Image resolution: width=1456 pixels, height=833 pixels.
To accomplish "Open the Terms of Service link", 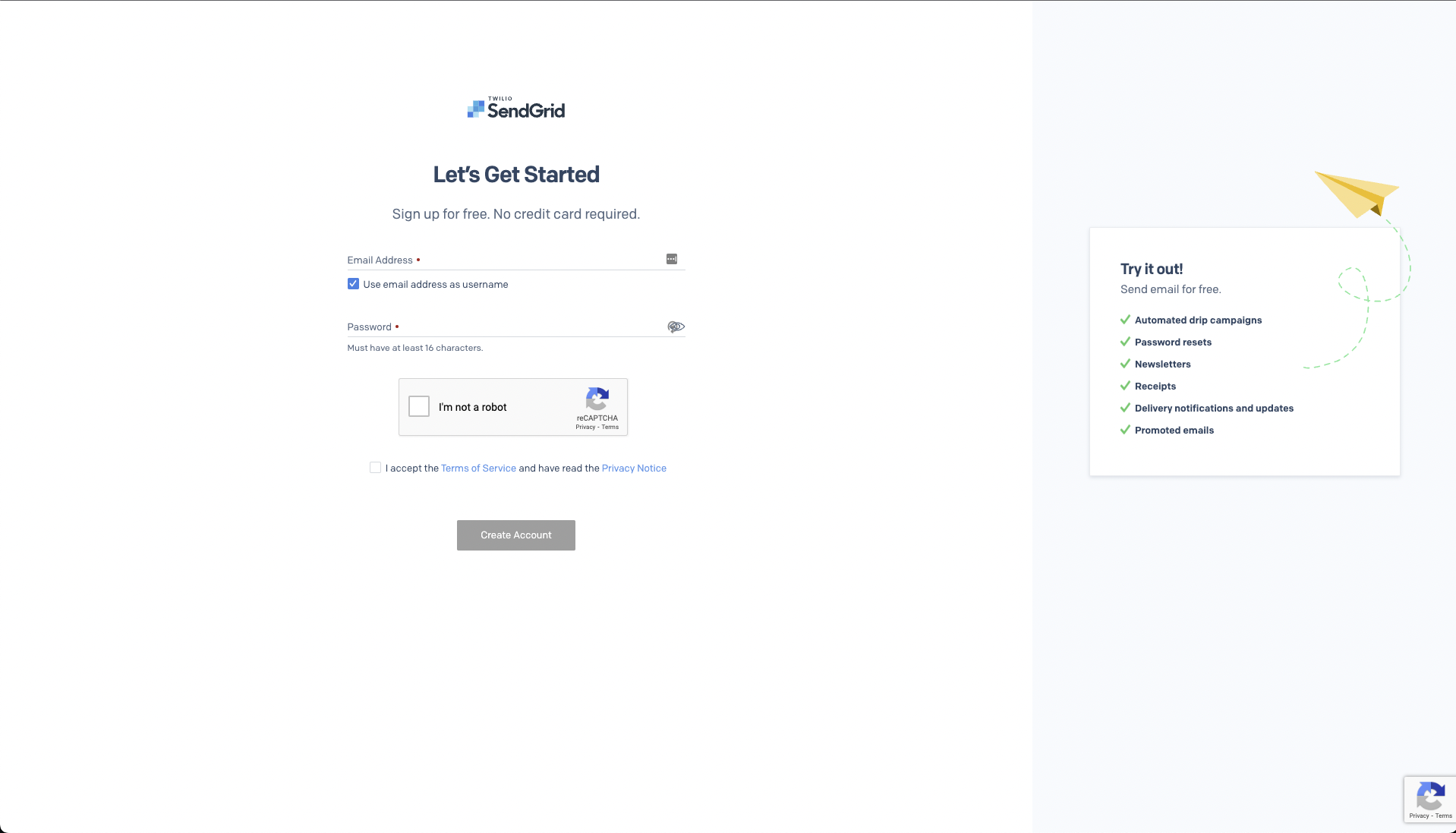I will click(478, 469).
